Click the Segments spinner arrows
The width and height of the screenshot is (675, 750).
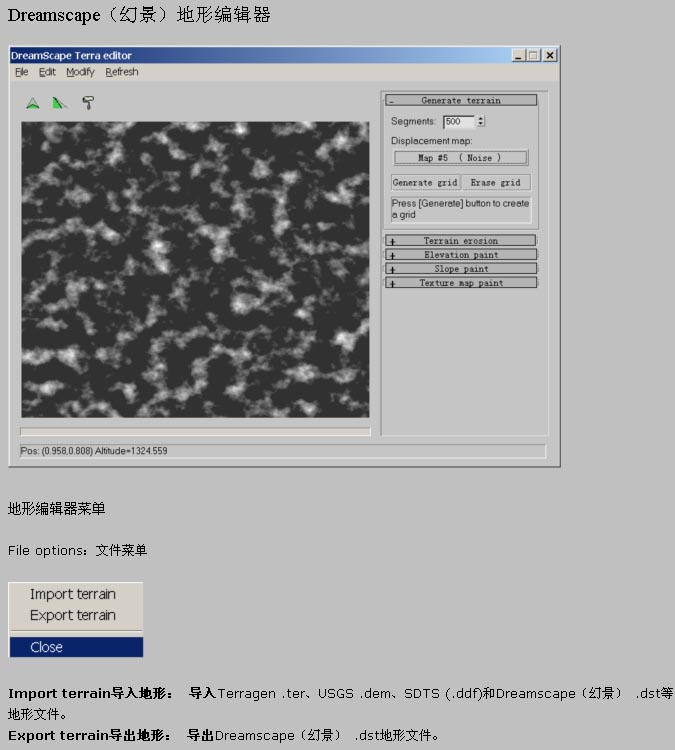[481, 121]
